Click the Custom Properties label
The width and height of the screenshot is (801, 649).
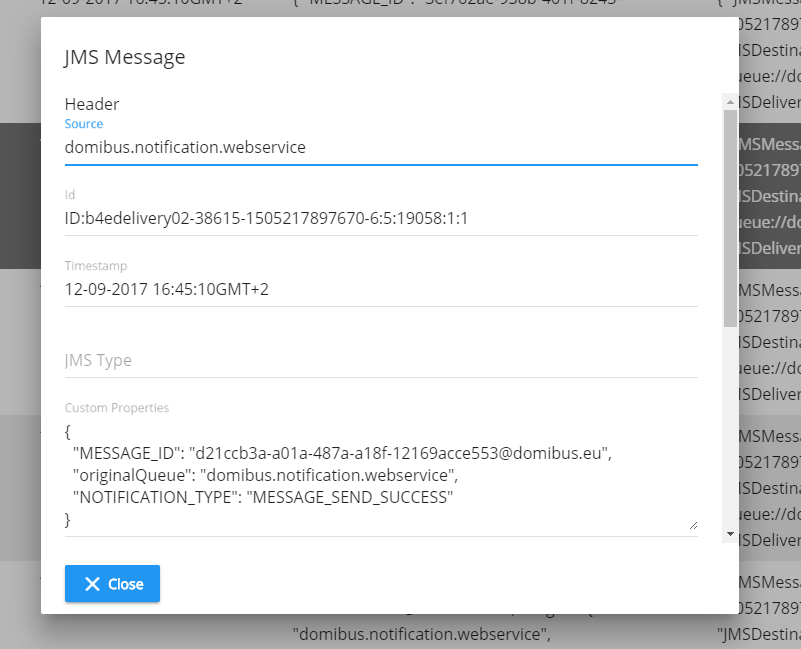pyautogui.click(x=117, y=408)
